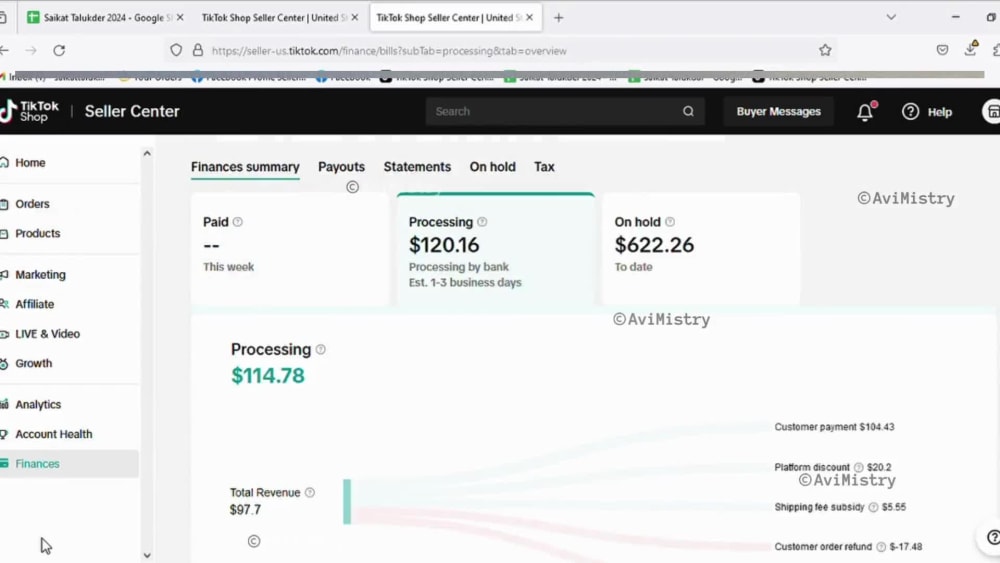Click the info icon next to Paid

point(238,222)
